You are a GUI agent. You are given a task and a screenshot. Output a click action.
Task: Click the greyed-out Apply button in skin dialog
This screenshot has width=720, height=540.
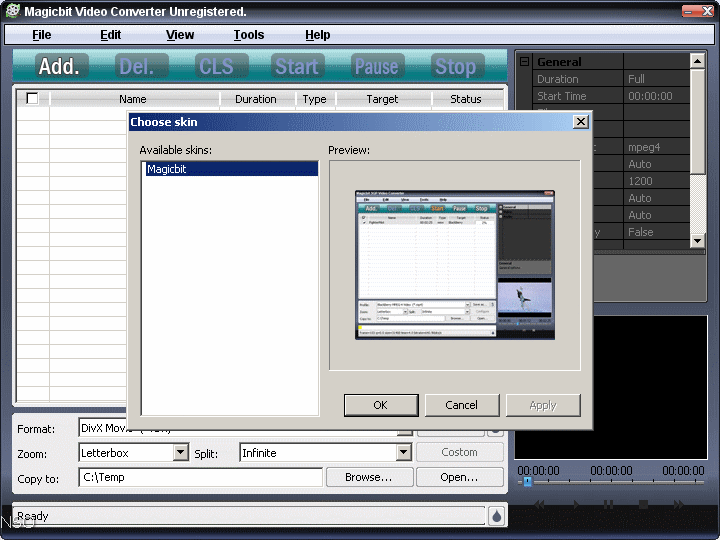543,405
